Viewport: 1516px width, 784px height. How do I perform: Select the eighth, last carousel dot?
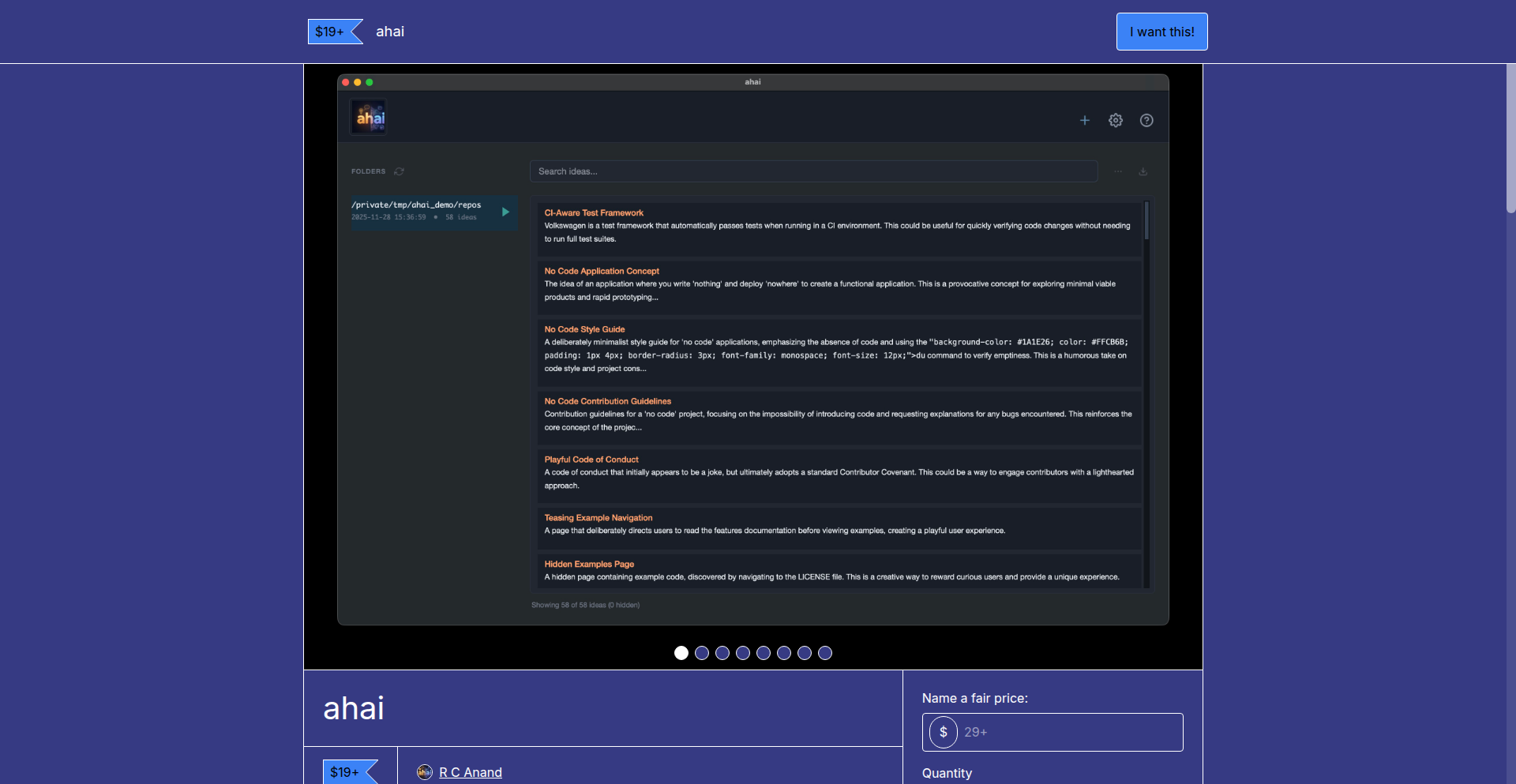825,653
